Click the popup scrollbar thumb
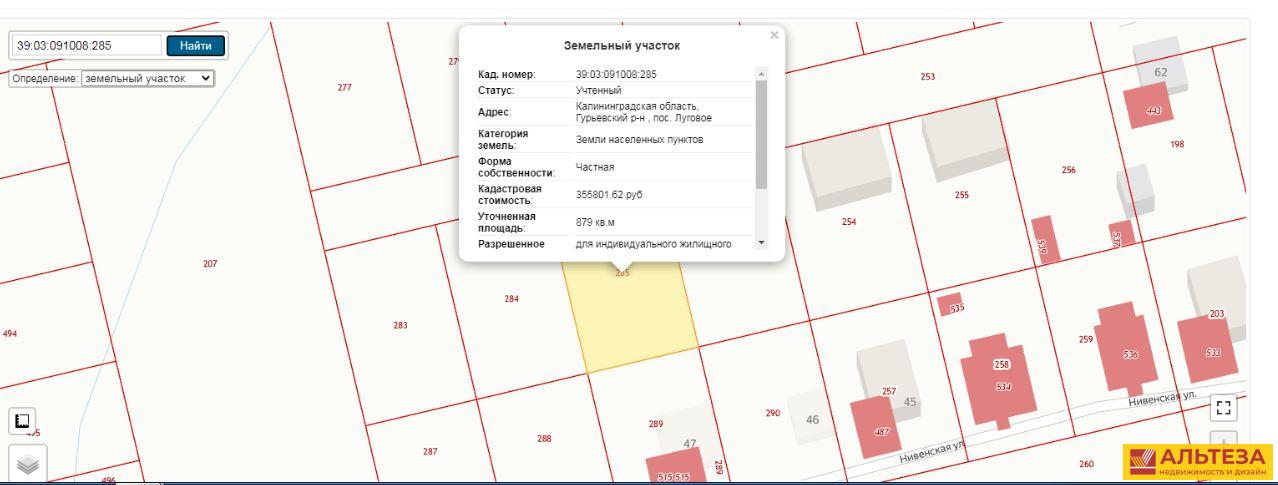Viewport: 1278px width, 485px height. click(761, 134)
